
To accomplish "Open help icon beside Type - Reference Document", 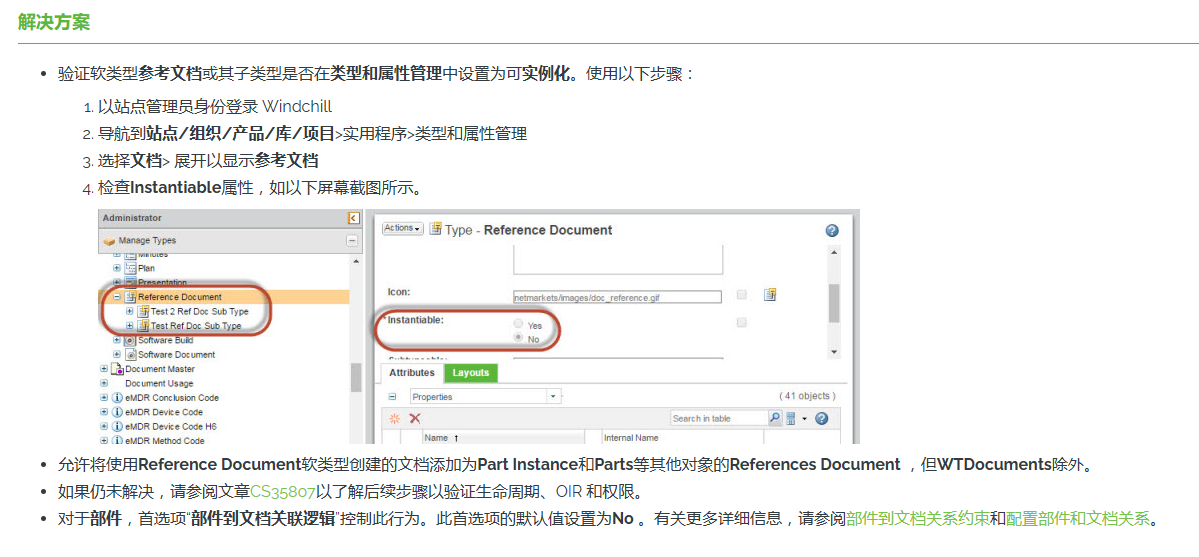I will click(x=833, y=230).
